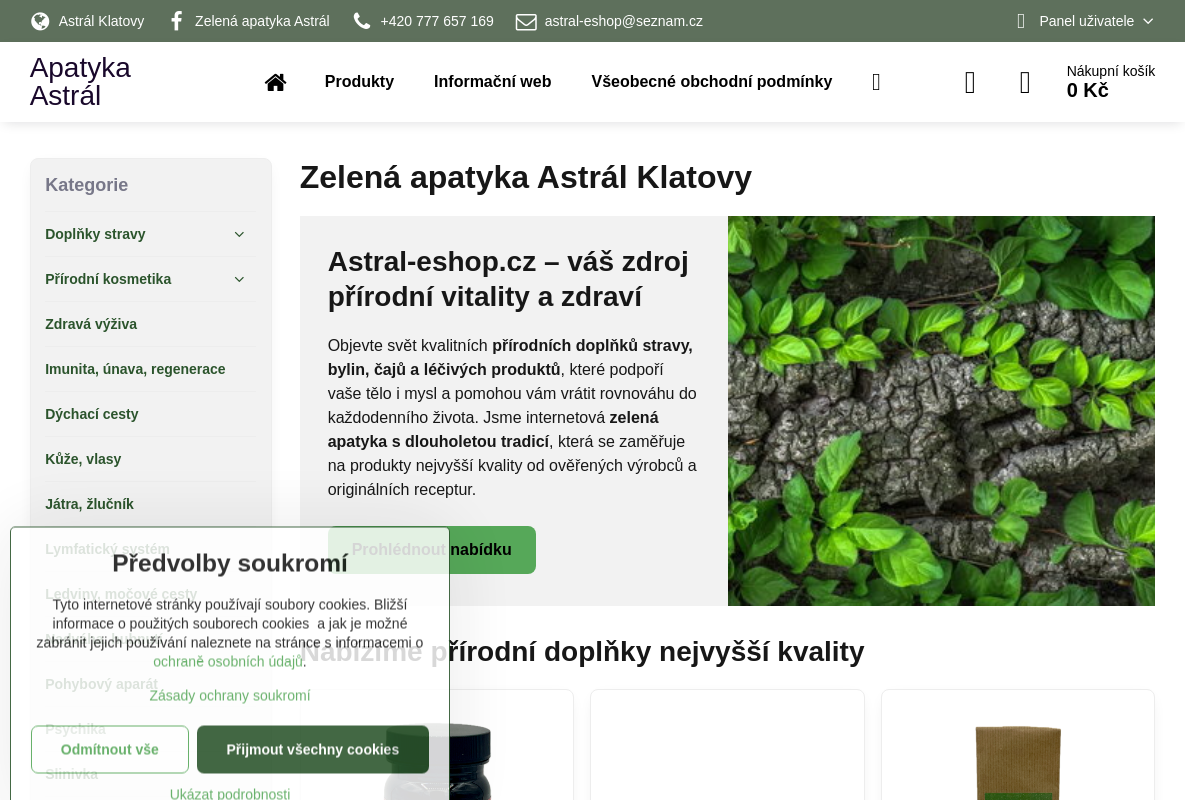Expand the Přírodní kosmetika category
Viewport: 1200px width, 800px height.
pyautogui.click(x=239, y=279)
